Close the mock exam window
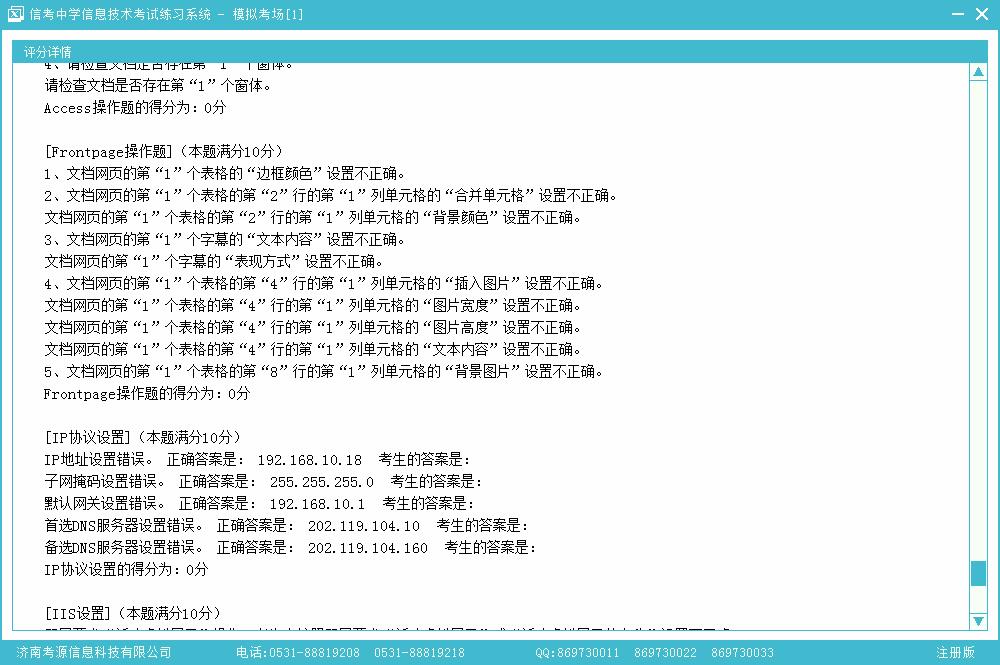Image resolution: width=1000 pixels, height=665 pixels. (x=982, y=14)
